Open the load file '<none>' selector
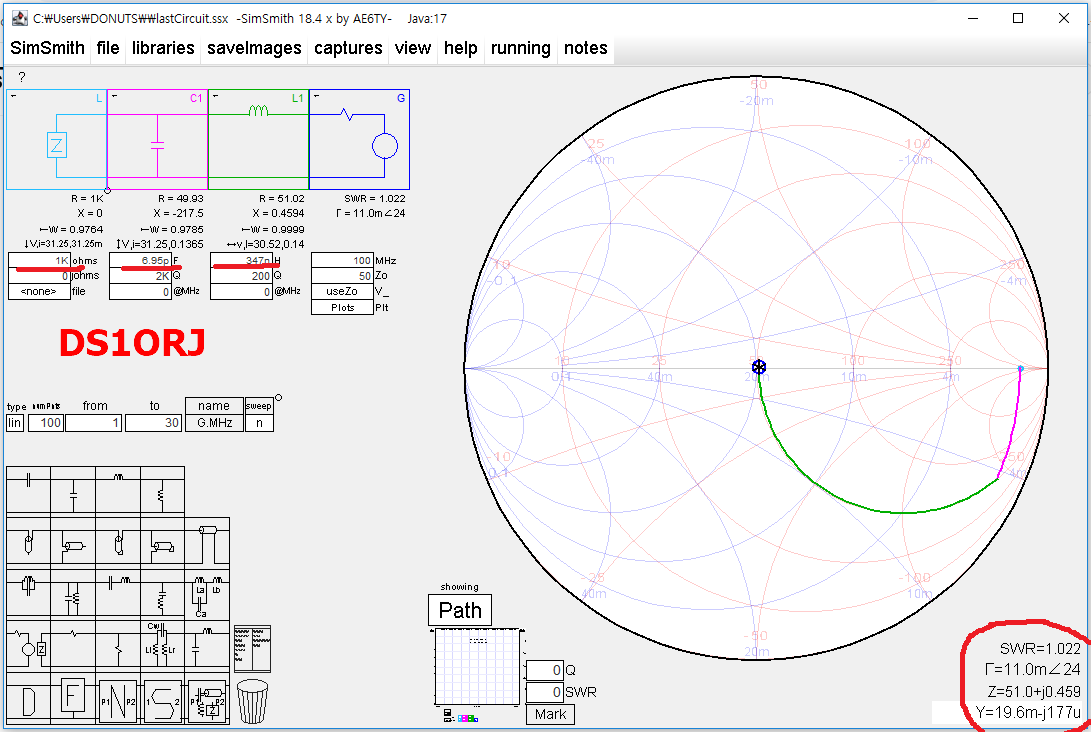Viewport: 1091px width, 732px height. [39, 292]
